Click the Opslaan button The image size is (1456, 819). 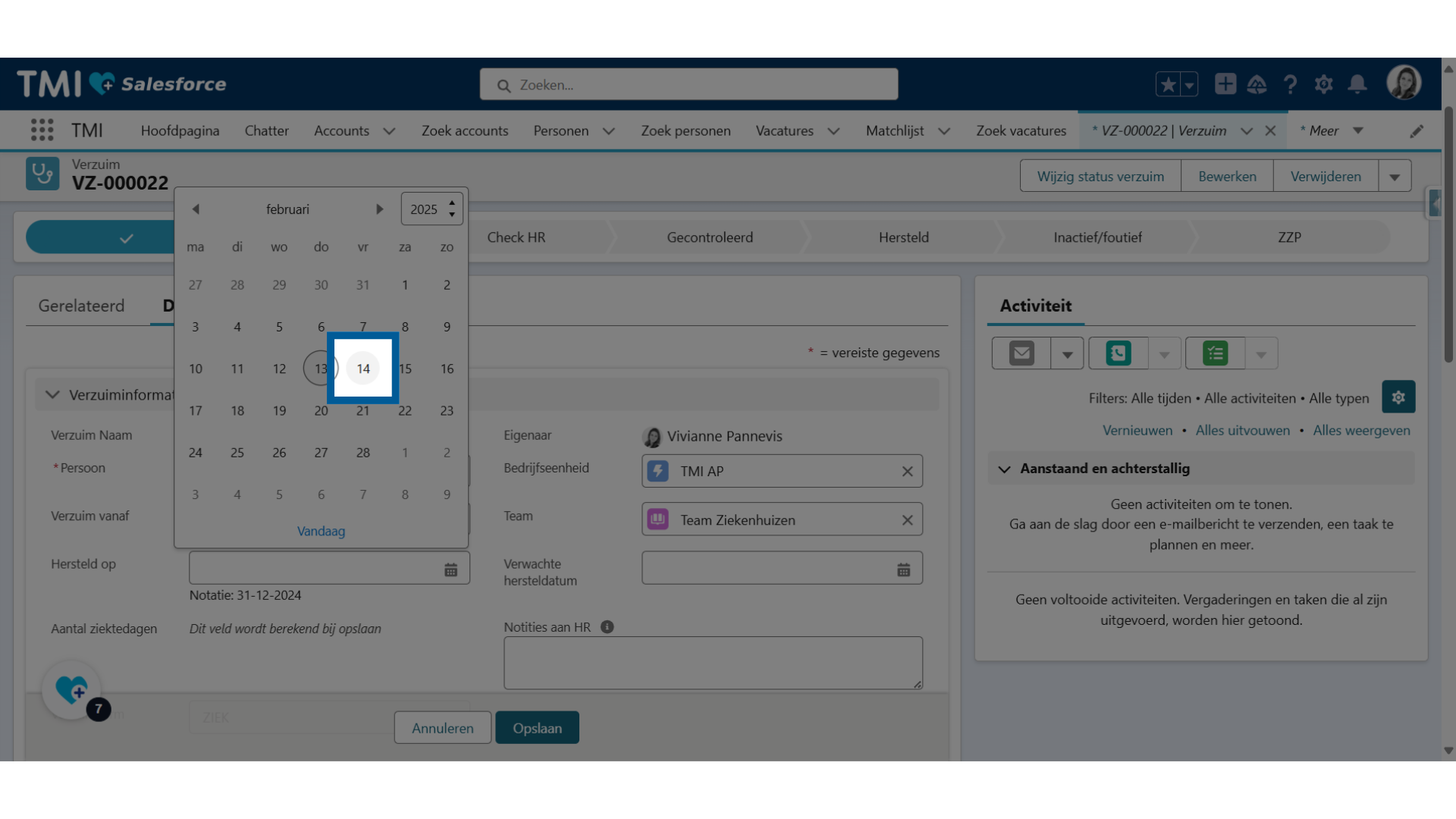point(537,728)
